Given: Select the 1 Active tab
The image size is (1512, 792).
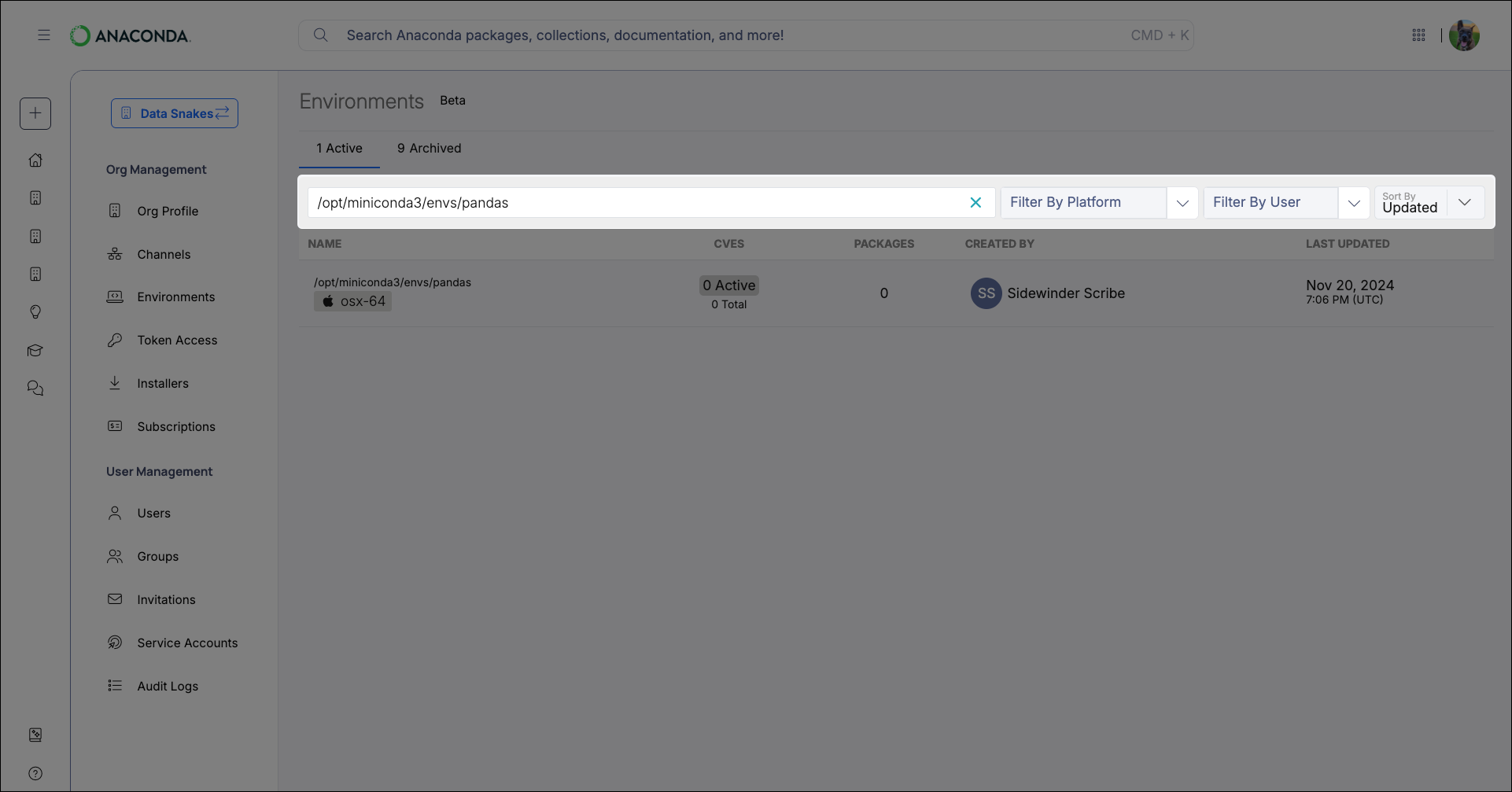Looking at the screenshot, I should 339,148.
